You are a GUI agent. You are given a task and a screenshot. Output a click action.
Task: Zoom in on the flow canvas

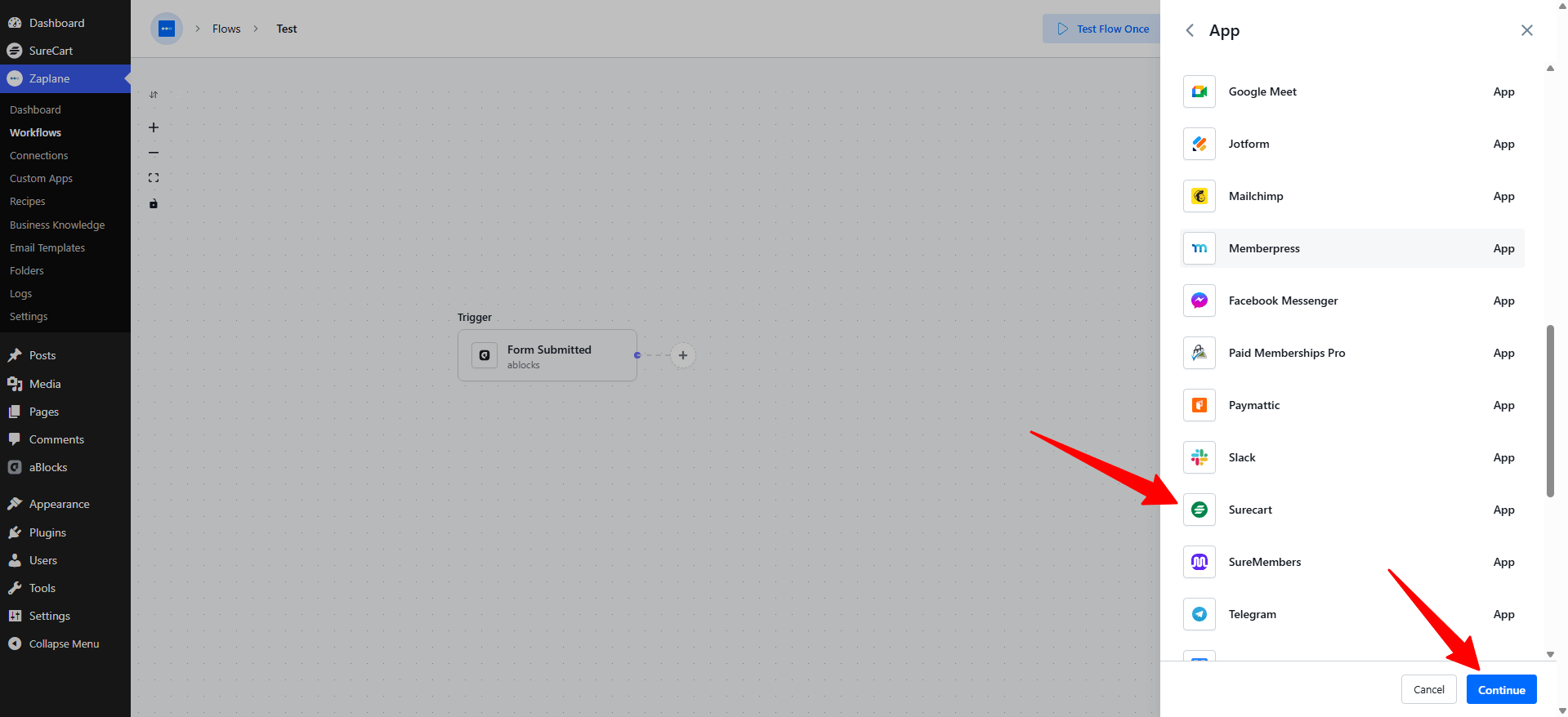(x=154, y=127)
